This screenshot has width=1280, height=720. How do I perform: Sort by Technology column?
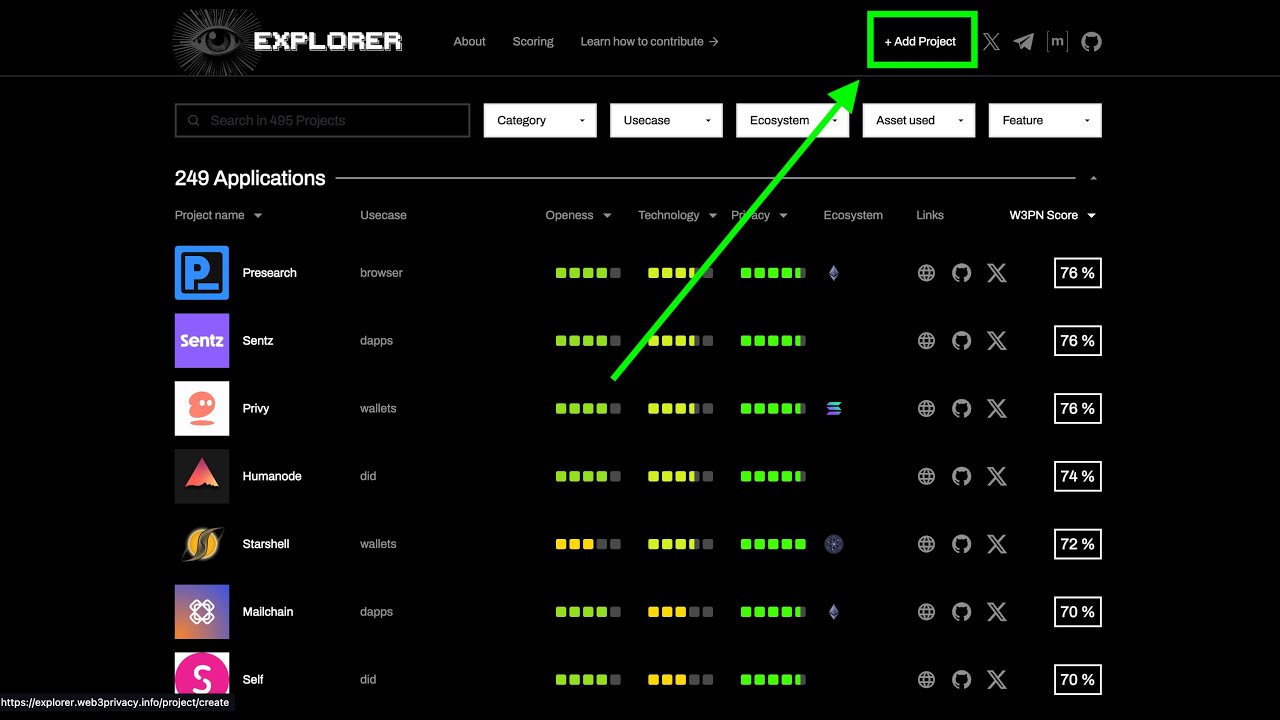677,215
